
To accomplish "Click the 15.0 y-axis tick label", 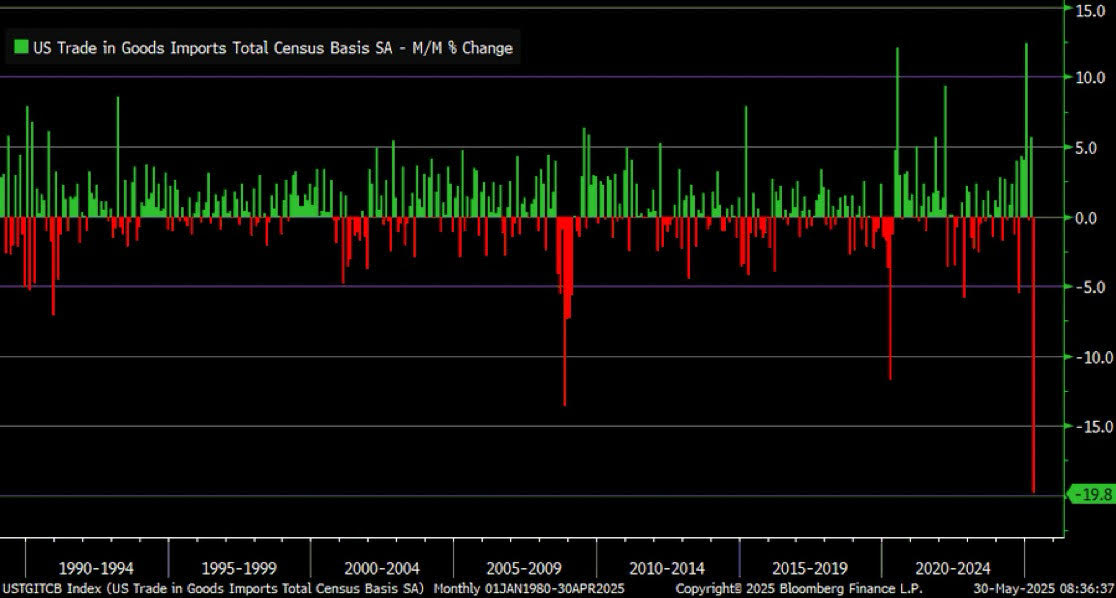I will (x=1088, y=9).
